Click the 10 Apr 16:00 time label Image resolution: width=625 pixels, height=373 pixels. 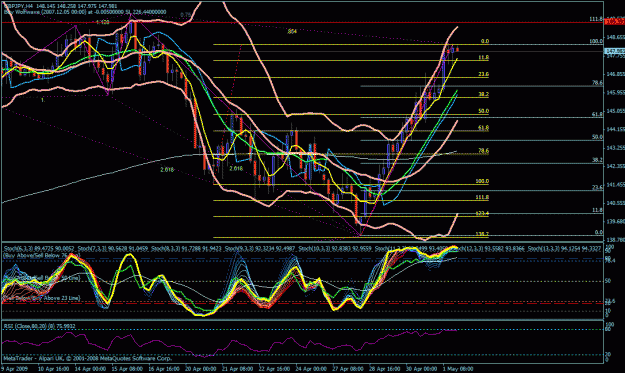[x=53, y=369]
